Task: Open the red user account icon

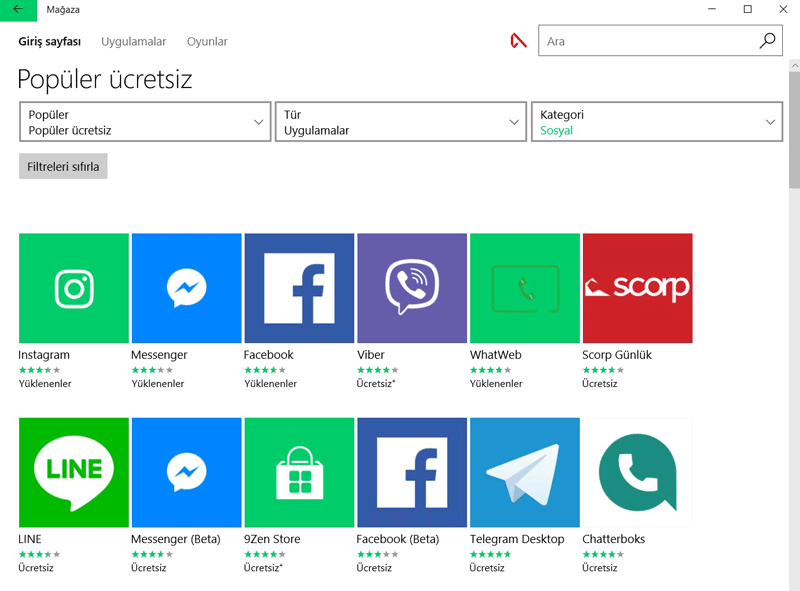Action: tap(518, 41)
